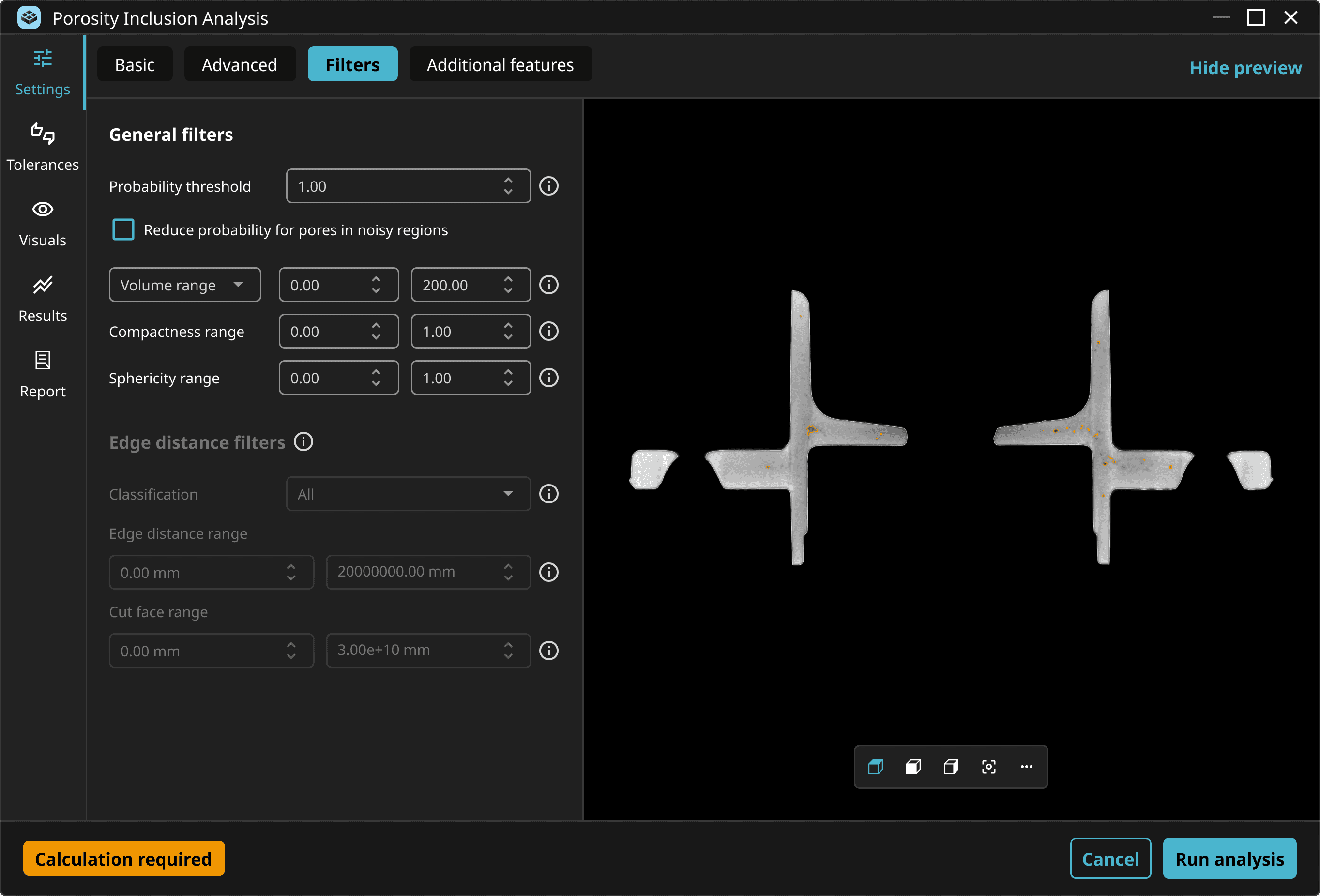Enable reduce probability for noisy regions
This screenshot has height=896, width=1320.
point(123,229)
